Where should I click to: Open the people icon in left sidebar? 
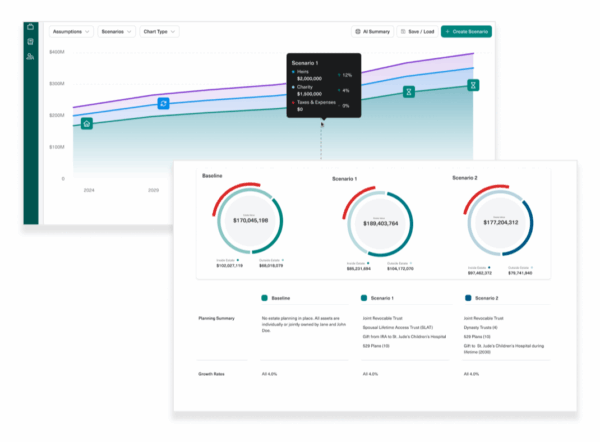(x=30, y=57)
